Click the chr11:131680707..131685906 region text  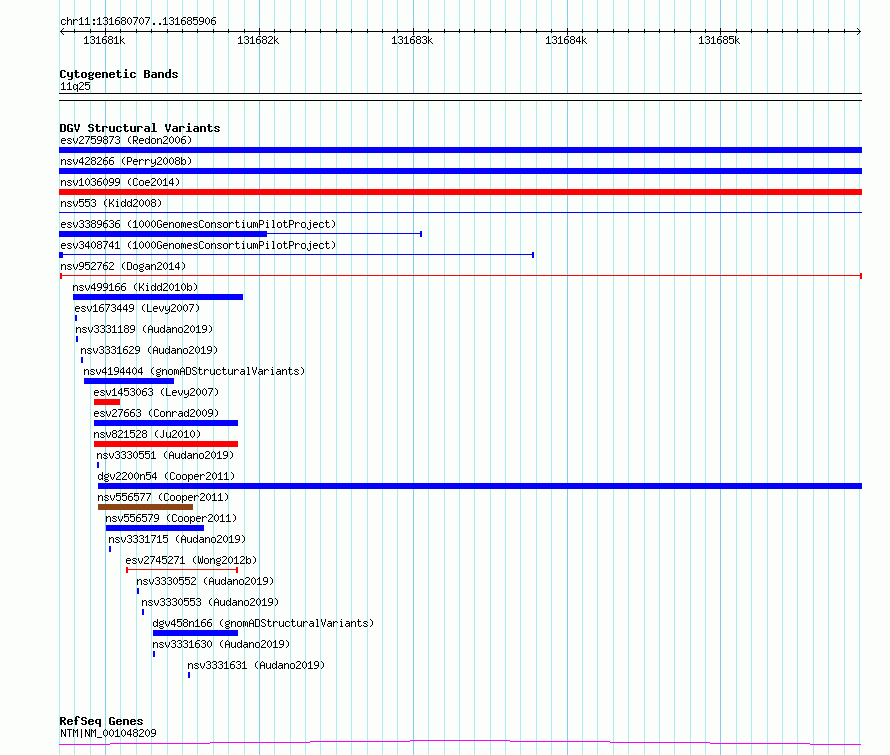click(x=138, y=22)
